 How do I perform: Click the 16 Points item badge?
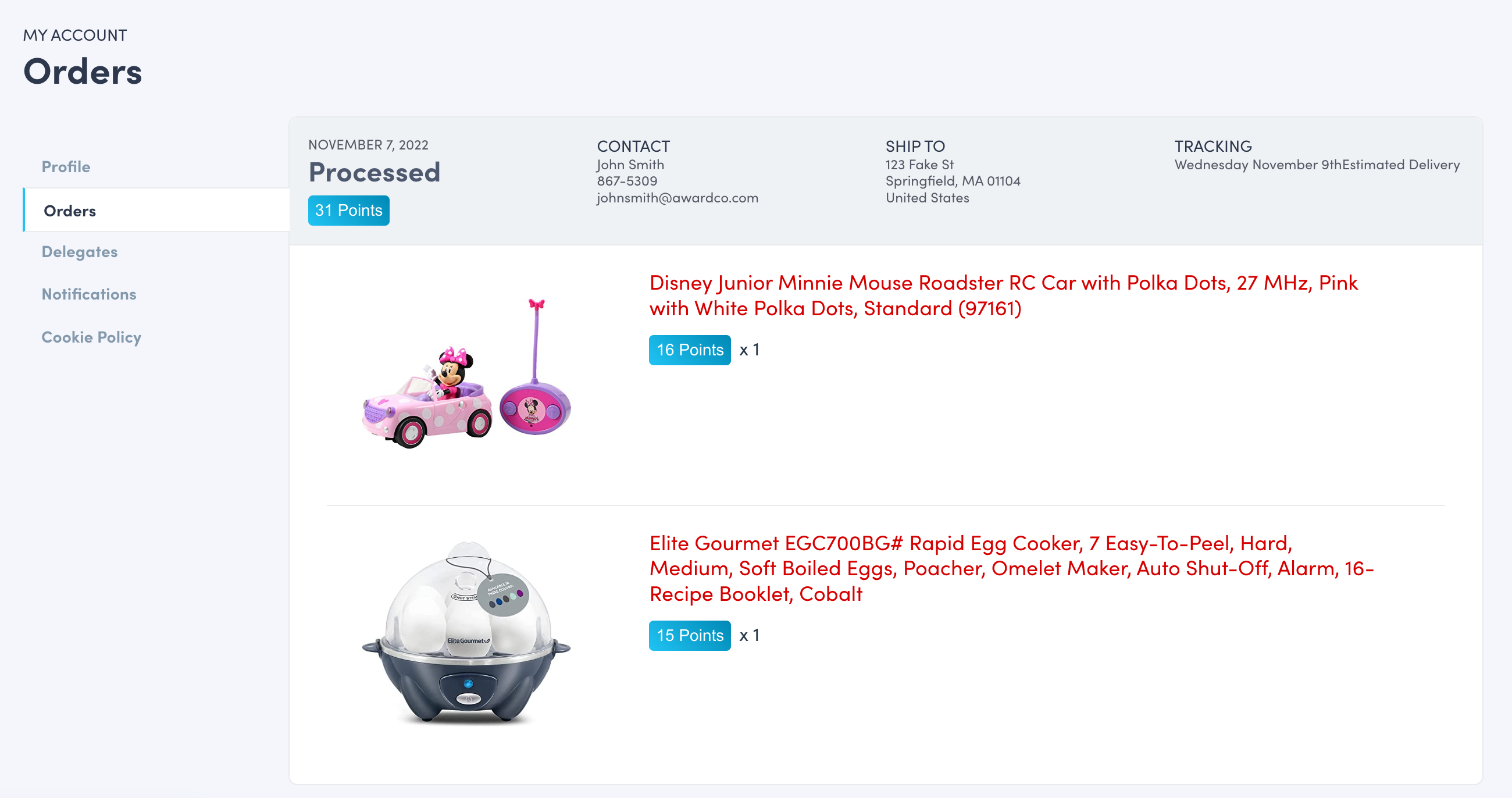click(x=689, y=350)
